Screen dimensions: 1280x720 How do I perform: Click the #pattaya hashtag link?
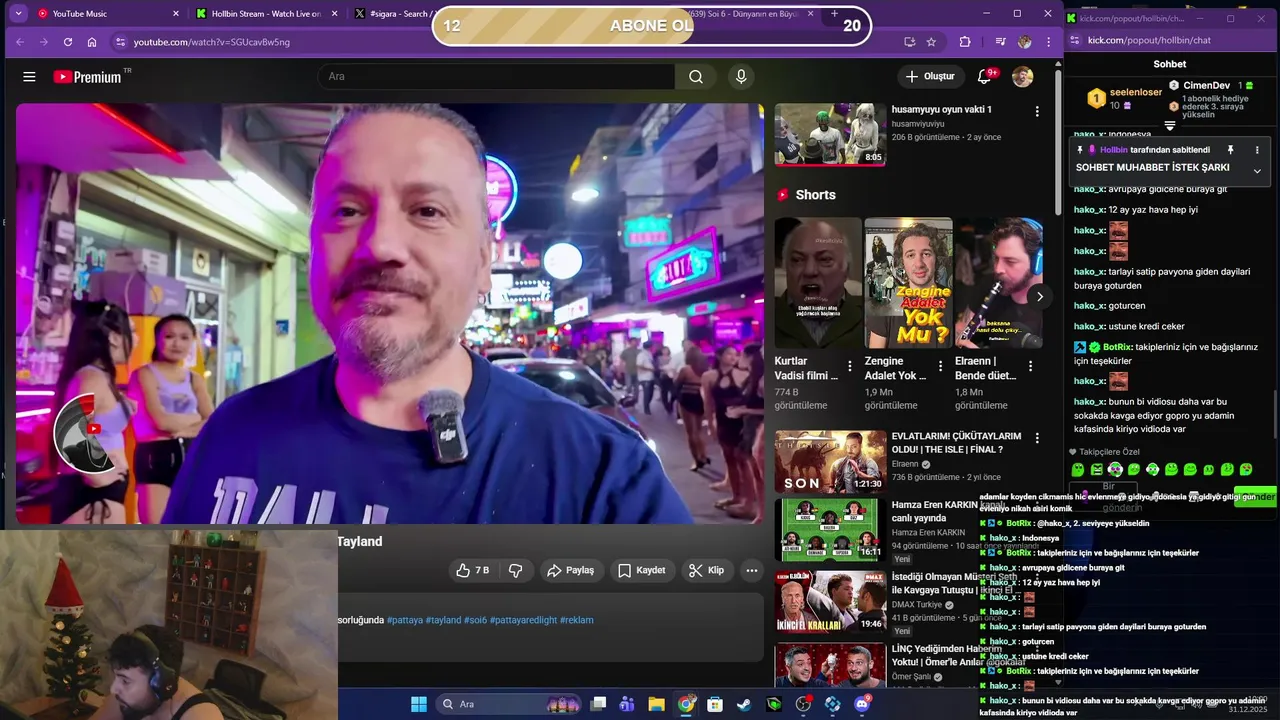click(x=404, y=620)
